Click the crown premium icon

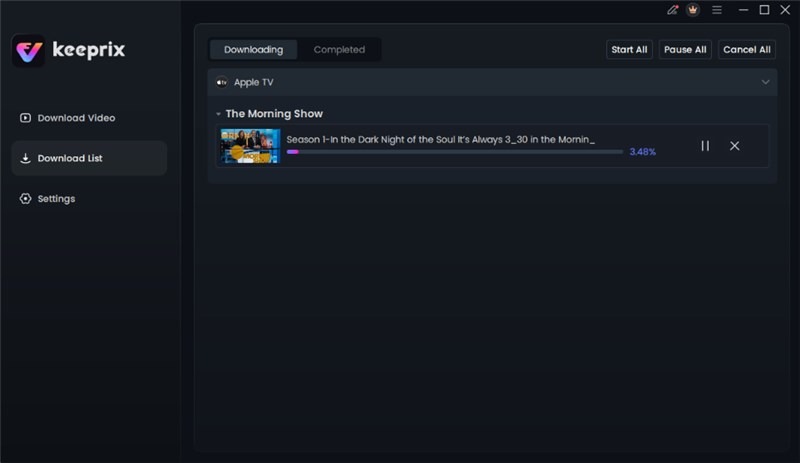point(693,10)
